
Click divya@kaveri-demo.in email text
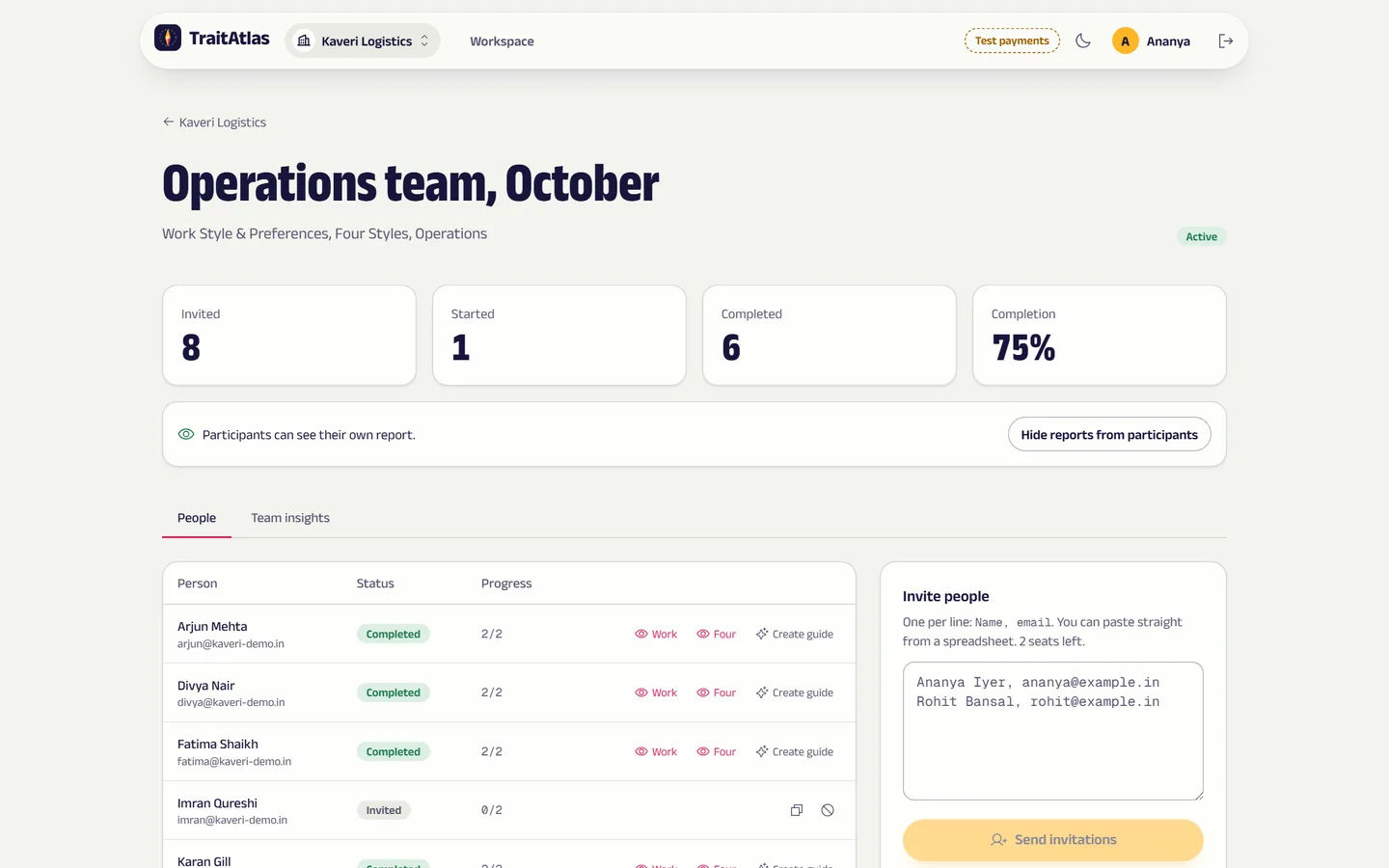(231, 703)
